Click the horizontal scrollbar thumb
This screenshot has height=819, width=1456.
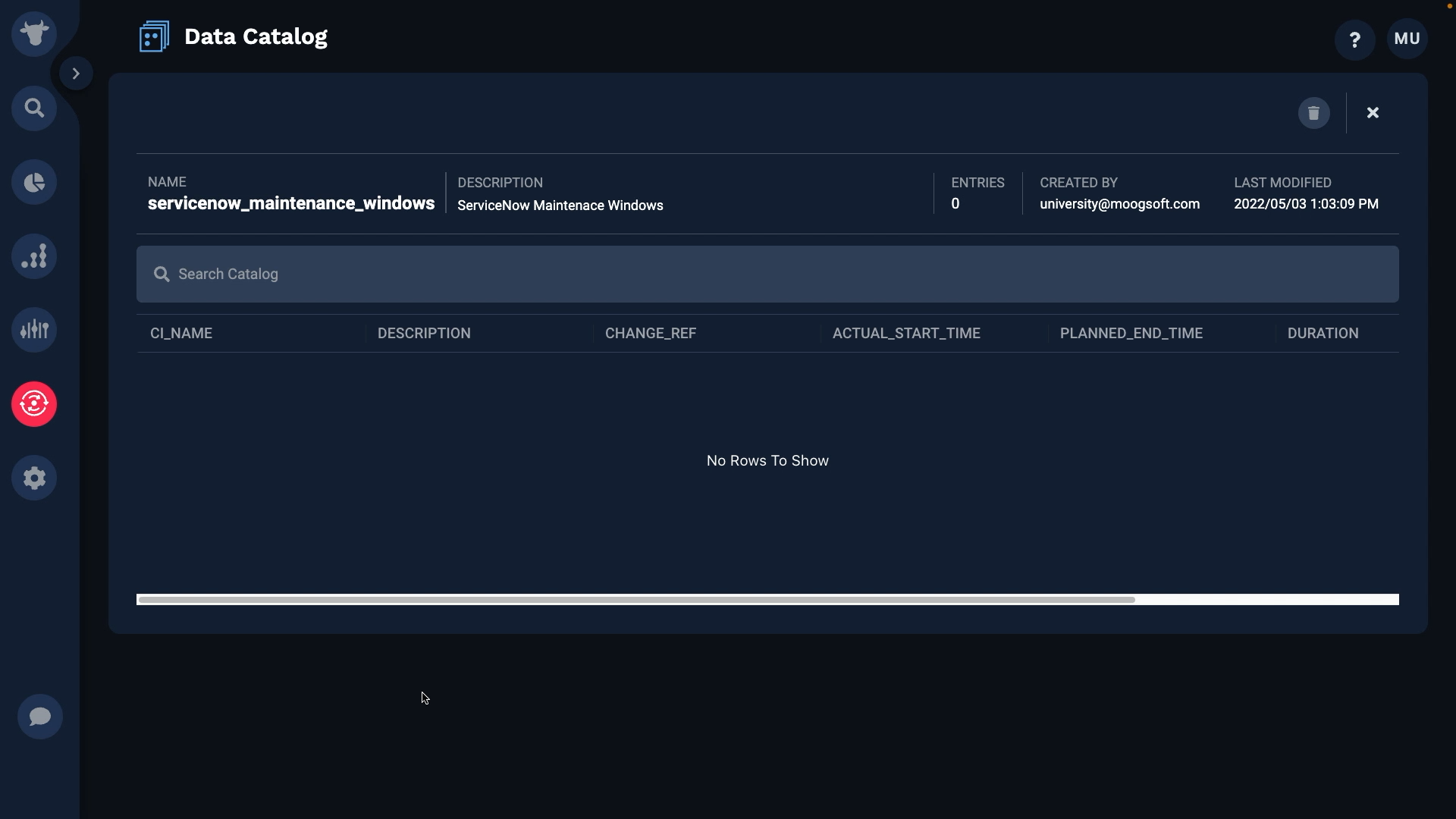(636, 600)
